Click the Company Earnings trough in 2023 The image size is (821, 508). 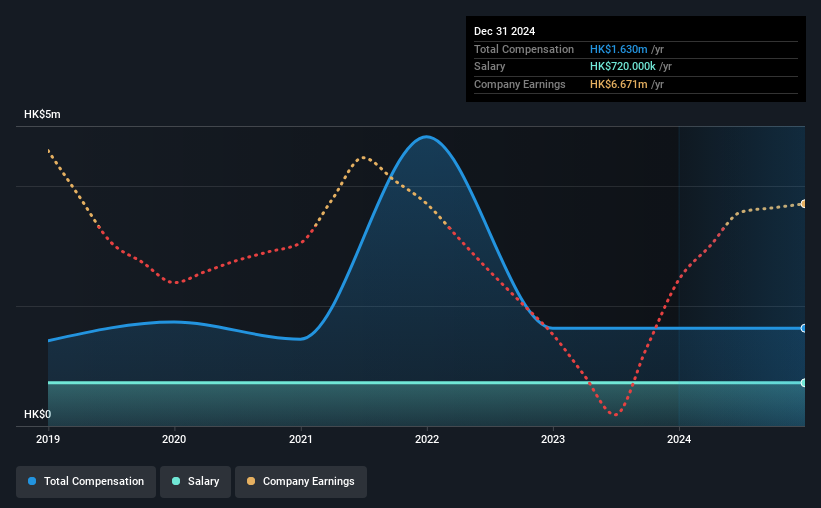615,414
